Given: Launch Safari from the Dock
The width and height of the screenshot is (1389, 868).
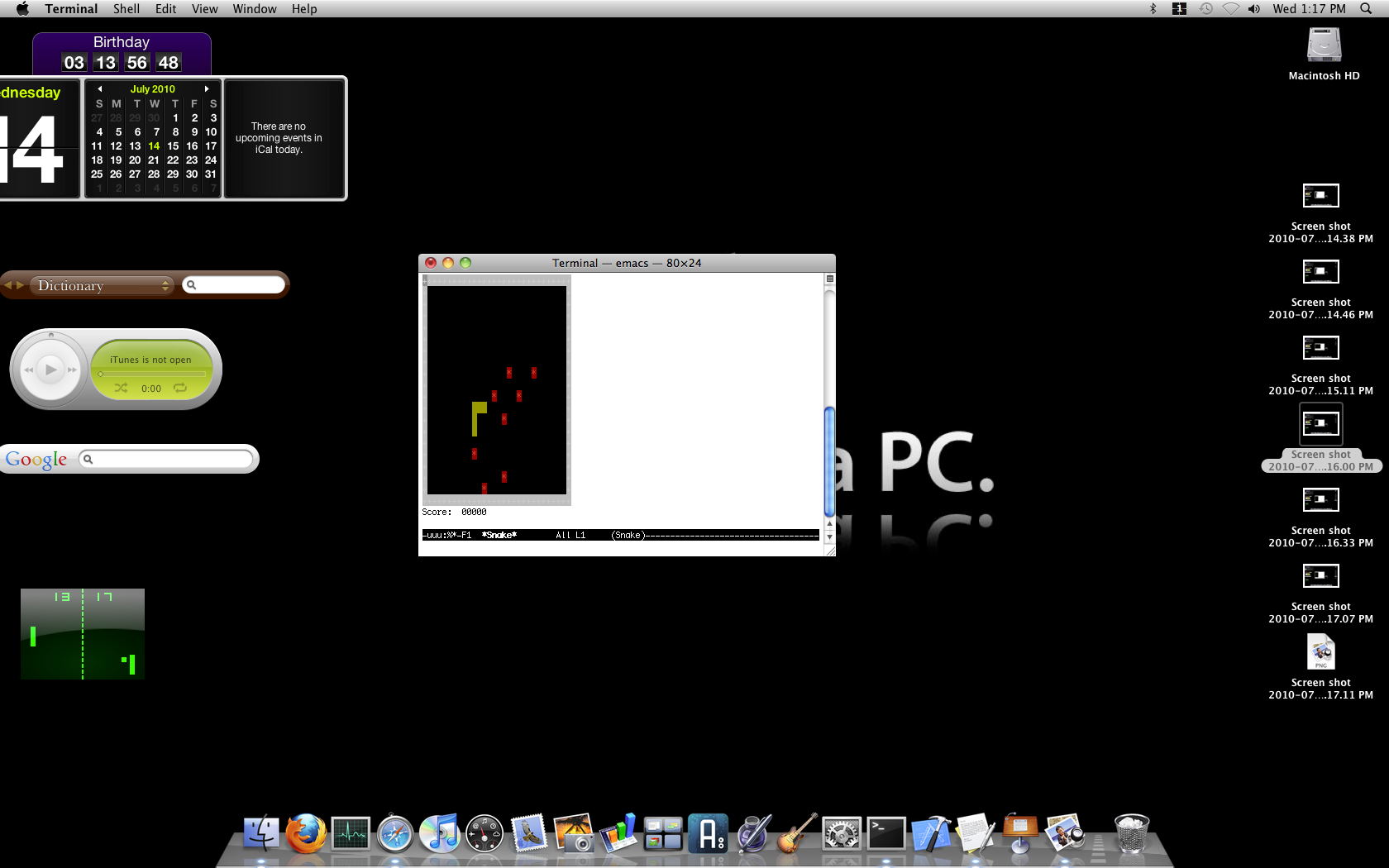Looking at the screenshot, I should tap(395, 833).
